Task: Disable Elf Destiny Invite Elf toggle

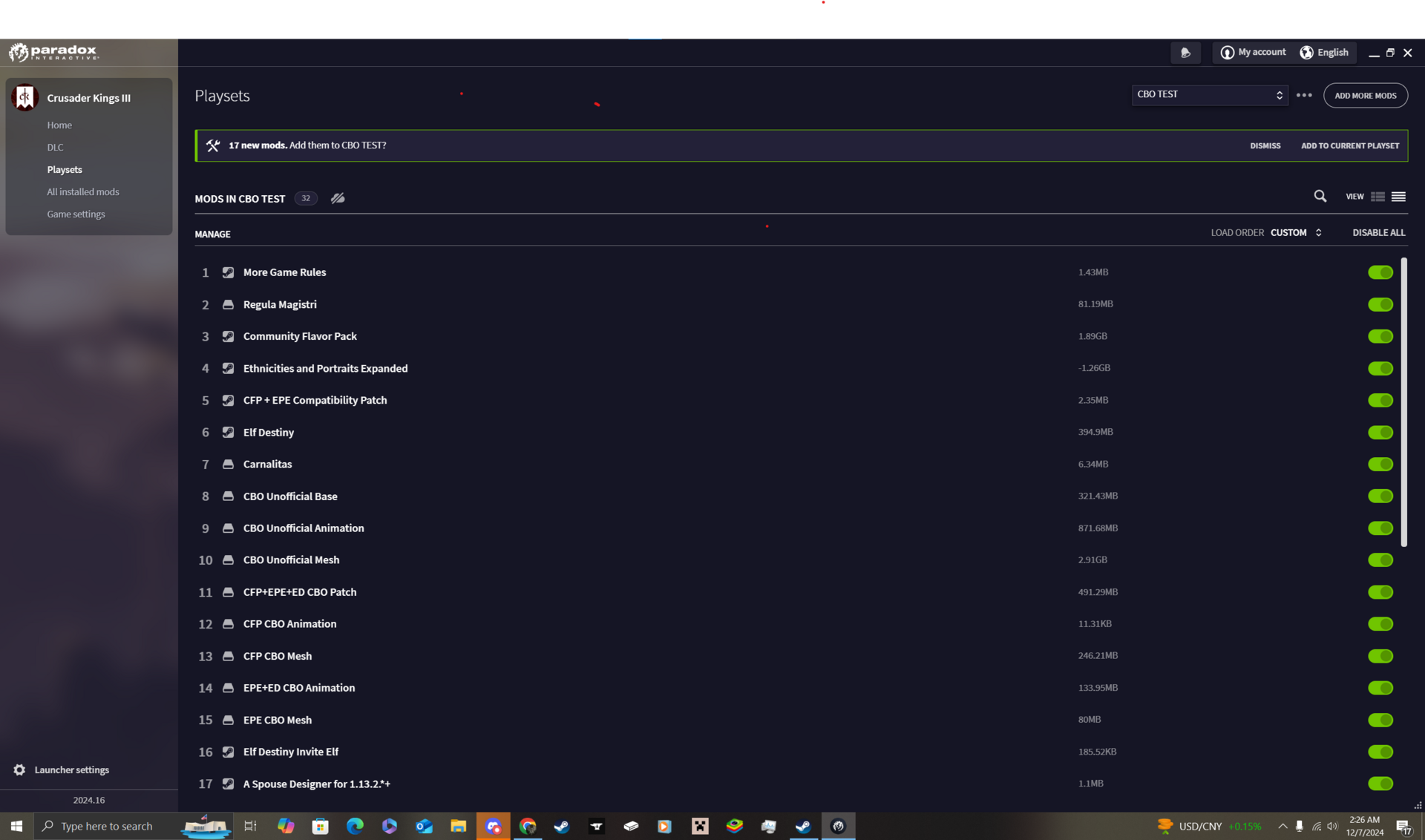Action: 1380,752
